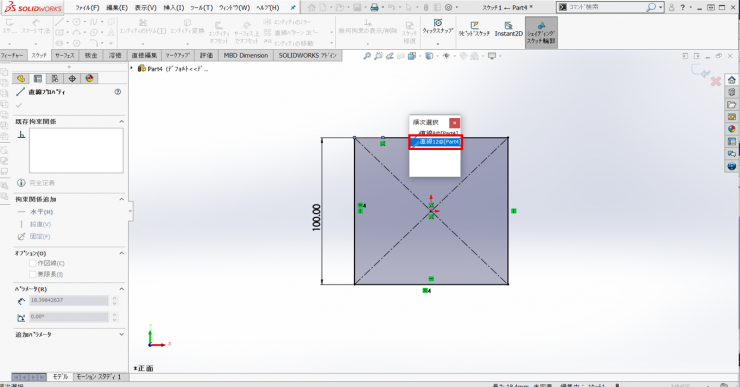The width and height of the screenshot is (740, 387).
Task: Open the DimXpertManager crosshair tab icon
Action: 72,78
